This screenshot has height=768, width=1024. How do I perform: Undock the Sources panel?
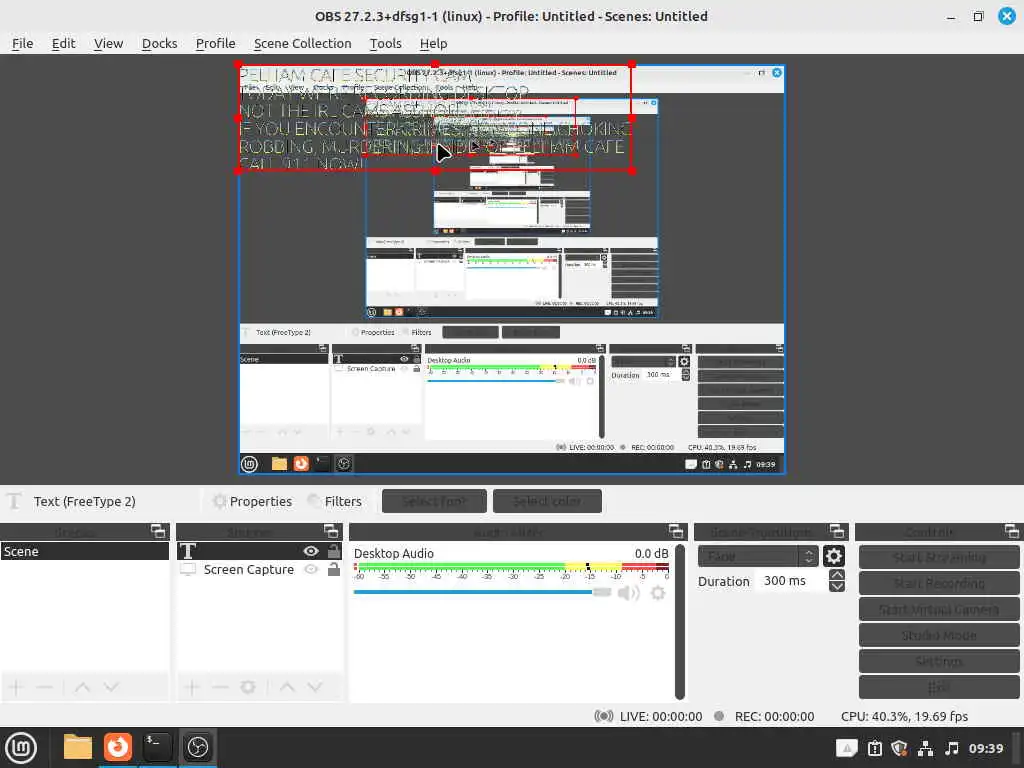coord(331,531)
